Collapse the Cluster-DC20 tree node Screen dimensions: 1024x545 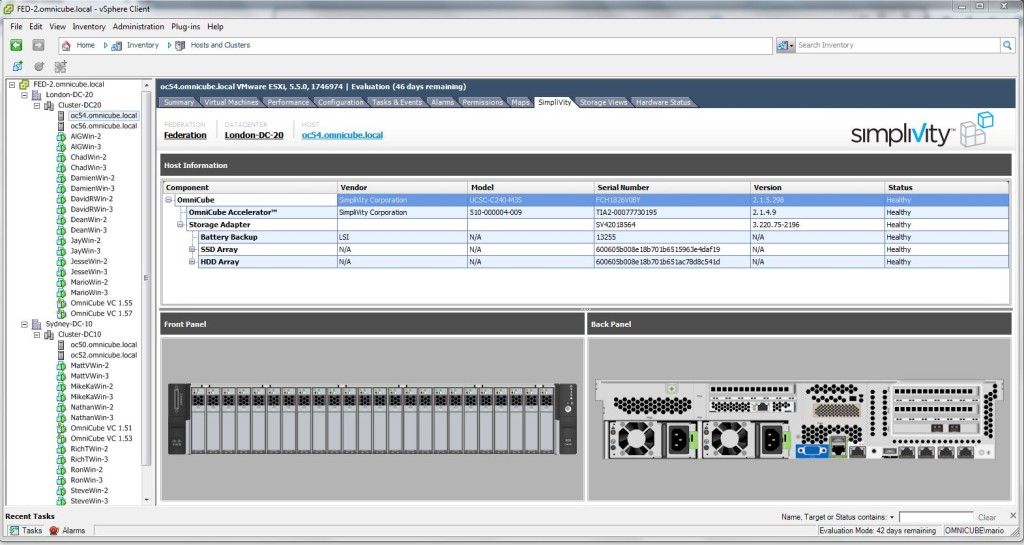[x=37, y=105]
